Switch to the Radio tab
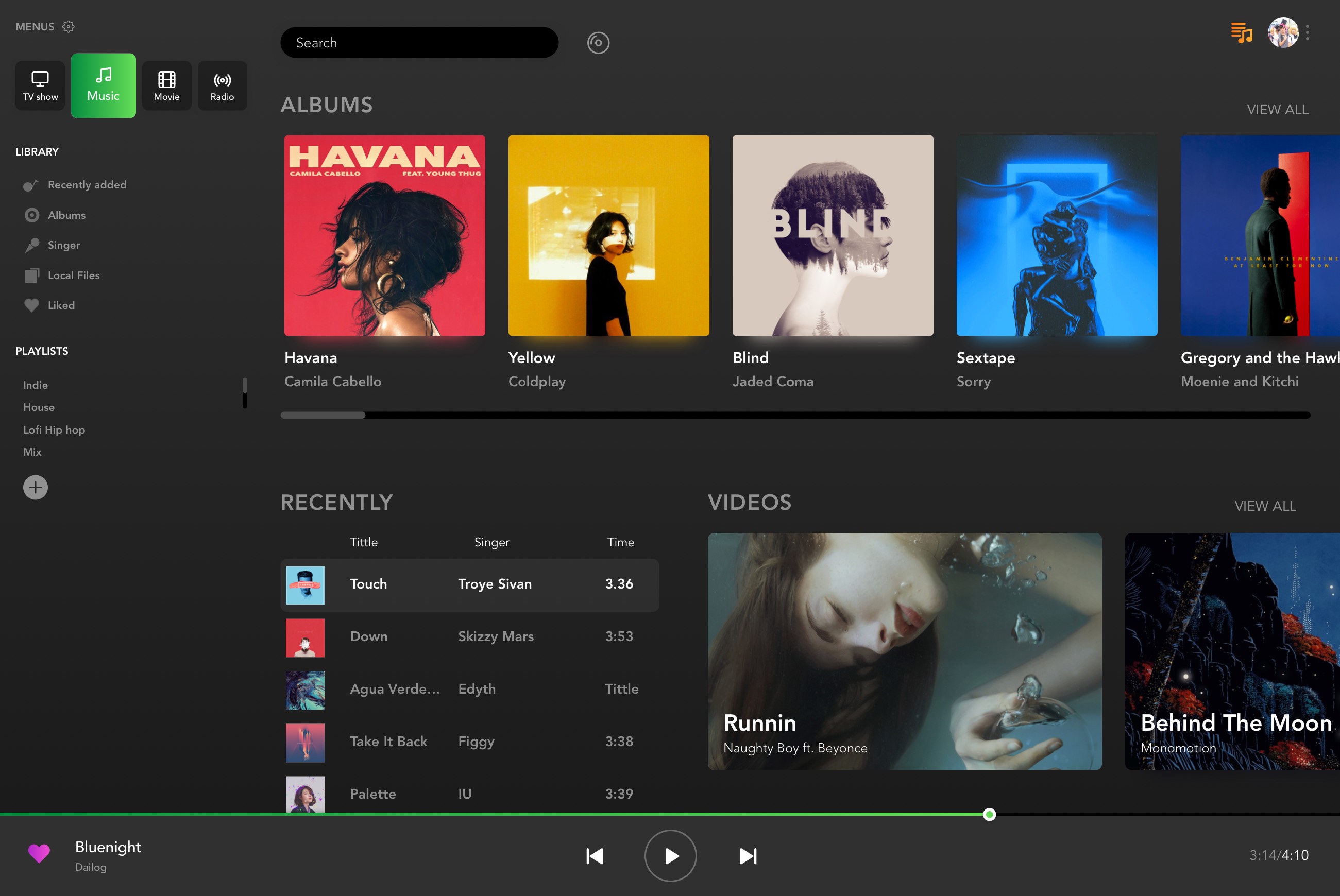 [222, 85]
